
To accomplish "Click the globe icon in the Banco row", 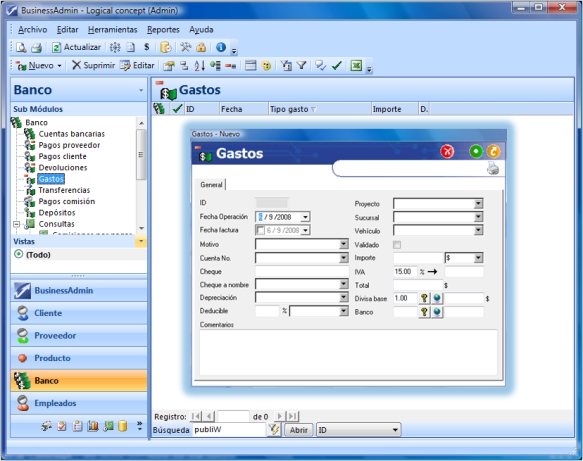I will (x=437, y=312).
